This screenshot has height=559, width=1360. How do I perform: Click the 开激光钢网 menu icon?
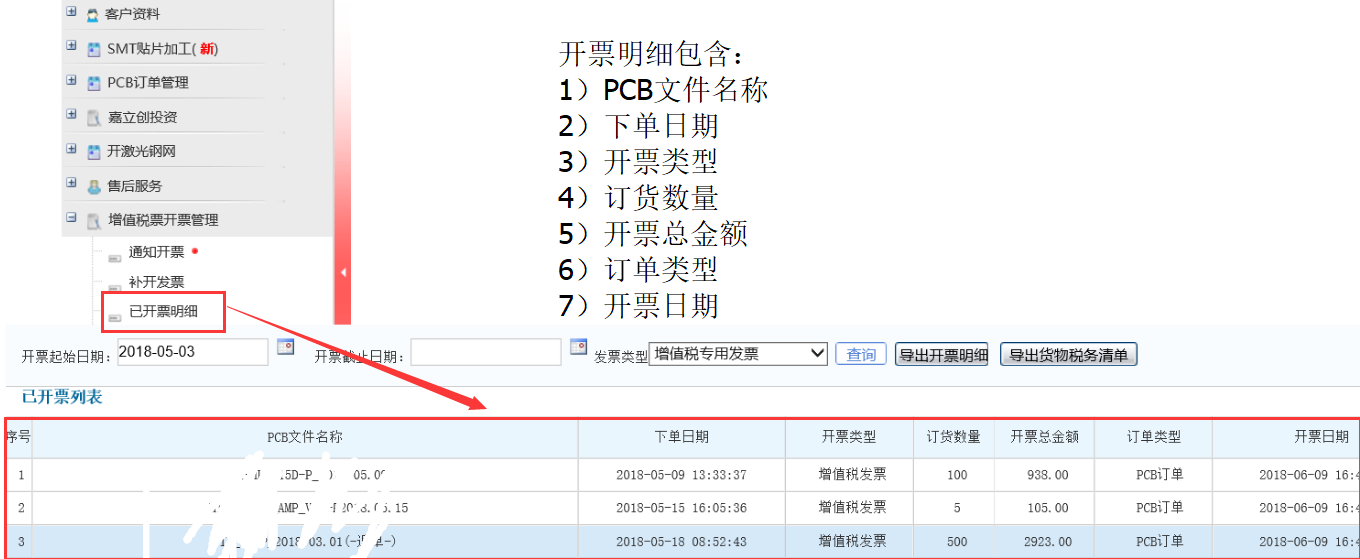pyautogui.click(x=93, y=152)
